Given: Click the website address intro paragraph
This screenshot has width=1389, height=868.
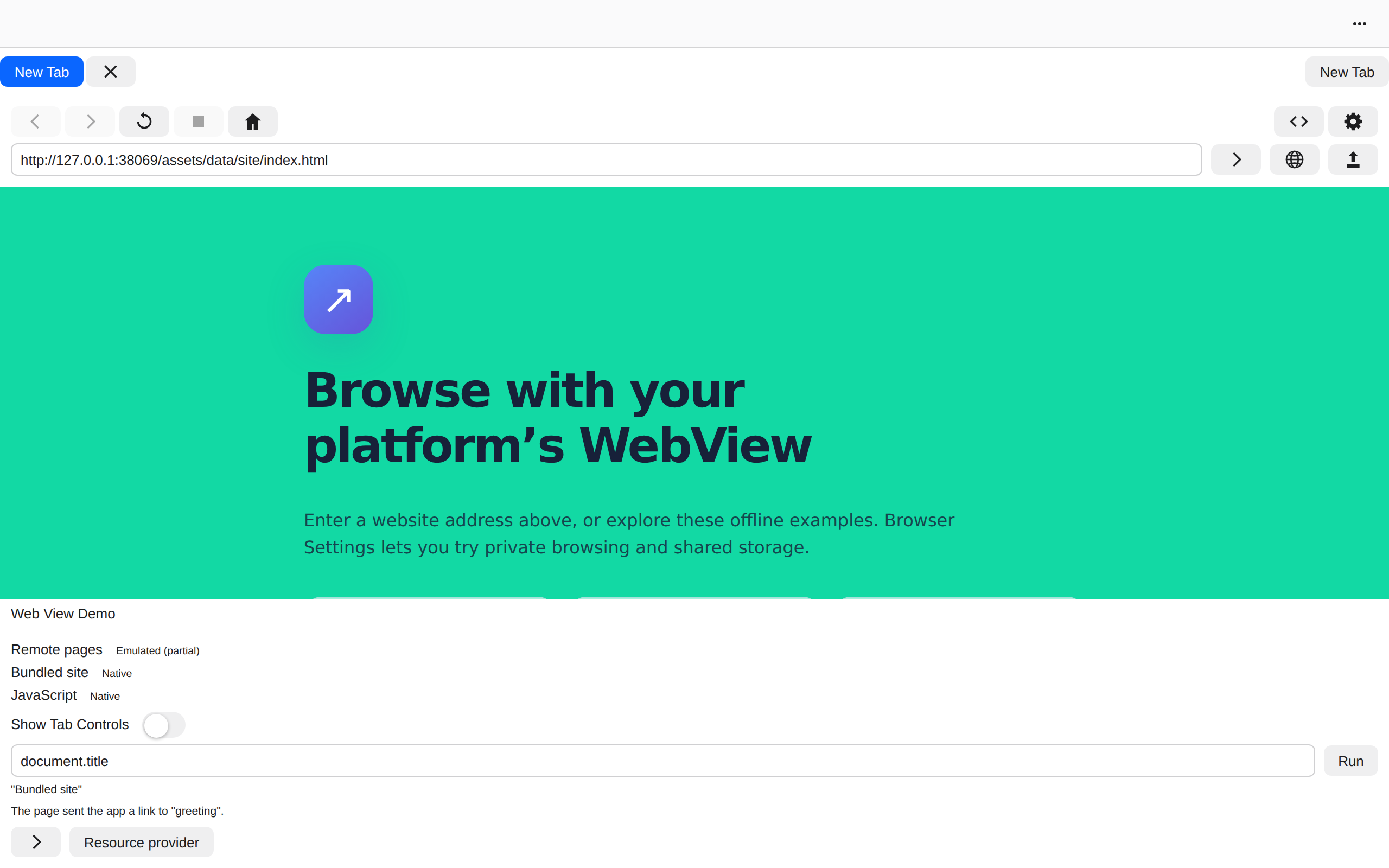Looking at the screenshot, I should point(629,533).
